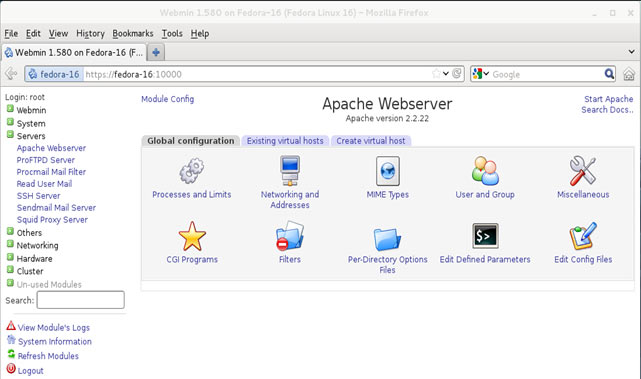Open Edit Config Files clipboard icon
The width and height of the screenshot is (641, 379).
pyautogui.click(x=583, y=236)
